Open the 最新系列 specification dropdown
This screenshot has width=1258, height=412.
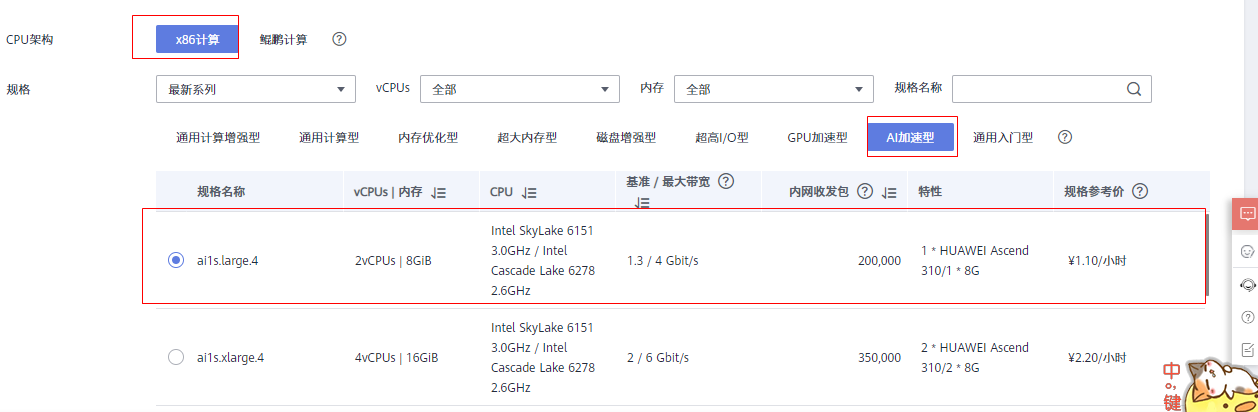255,89
